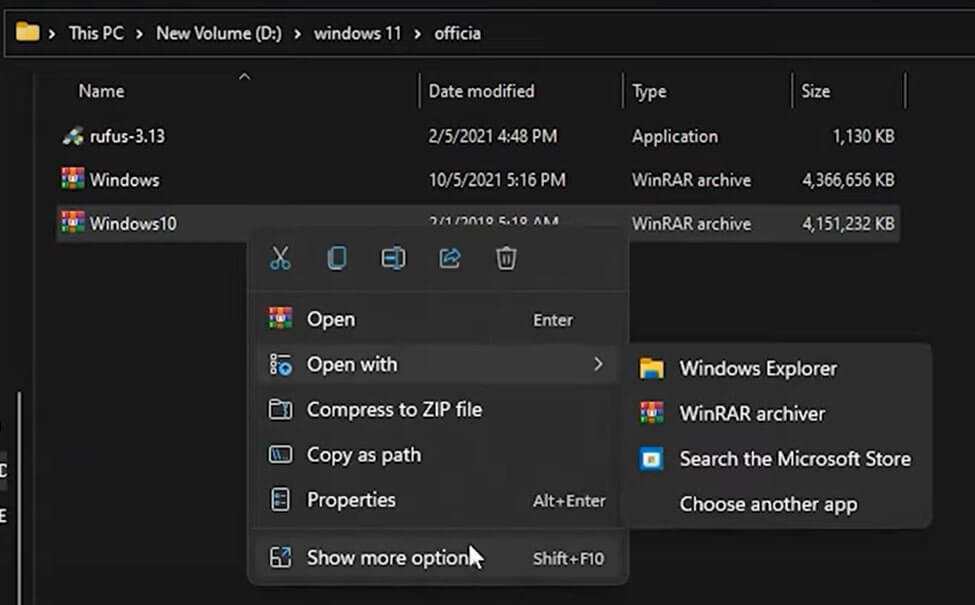Click WinRAR archive type in Windows10 row
This screenshot has height=605, width=975.
[691, 223]
